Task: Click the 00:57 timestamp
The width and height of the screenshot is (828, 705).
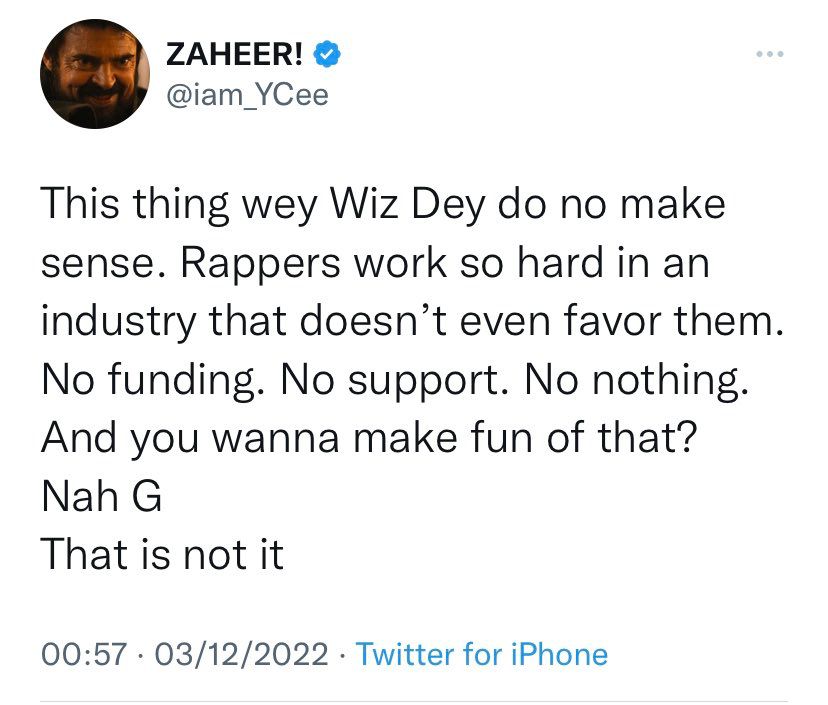Action: [x=84, y=654]
